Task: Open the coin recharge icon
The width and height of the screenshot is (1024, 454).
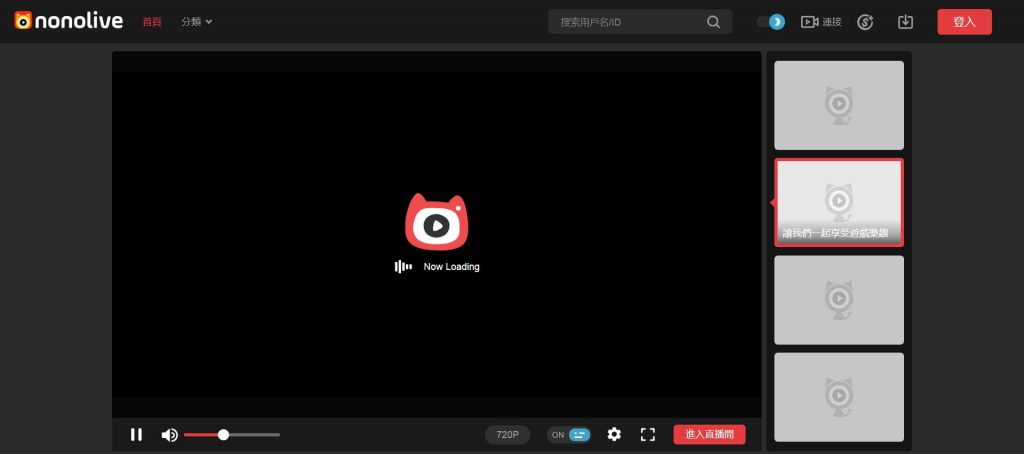Action: click(865, 22)
